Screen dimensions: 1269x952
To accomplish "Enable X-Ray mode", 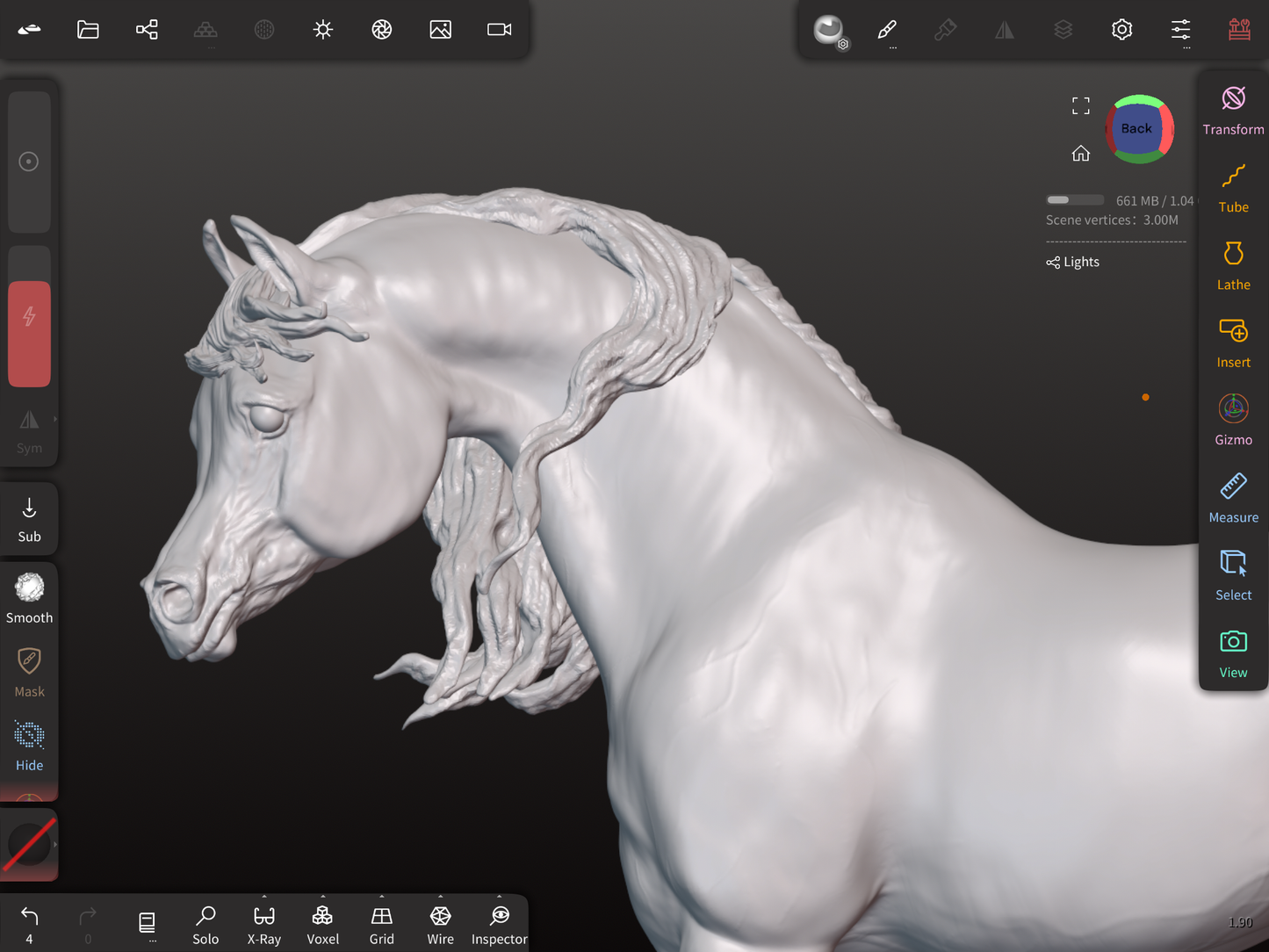I will (263, 925).
